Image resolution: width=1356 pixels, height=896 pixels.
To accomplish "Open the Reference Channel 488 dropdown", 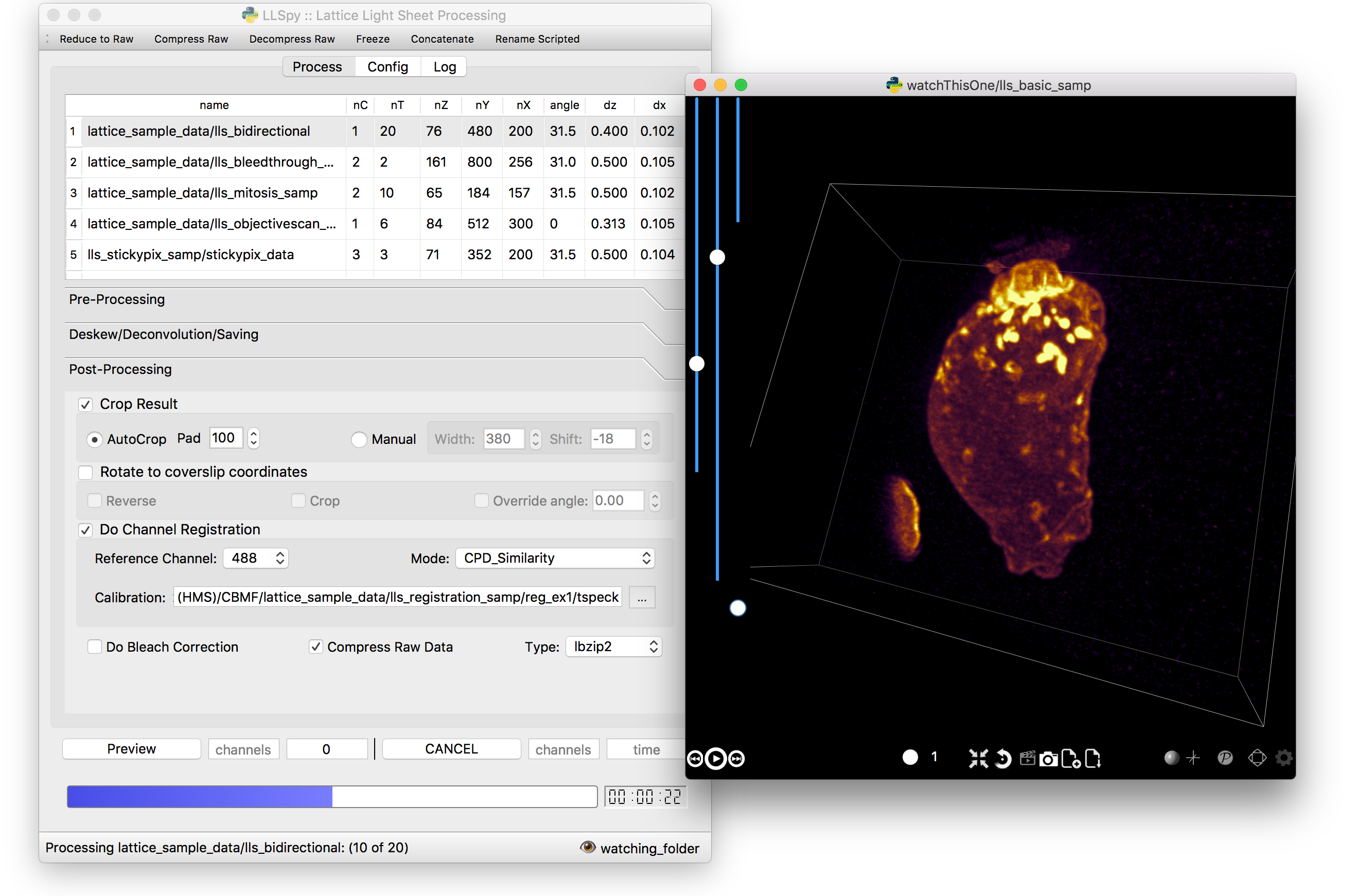I will point(256,558).
